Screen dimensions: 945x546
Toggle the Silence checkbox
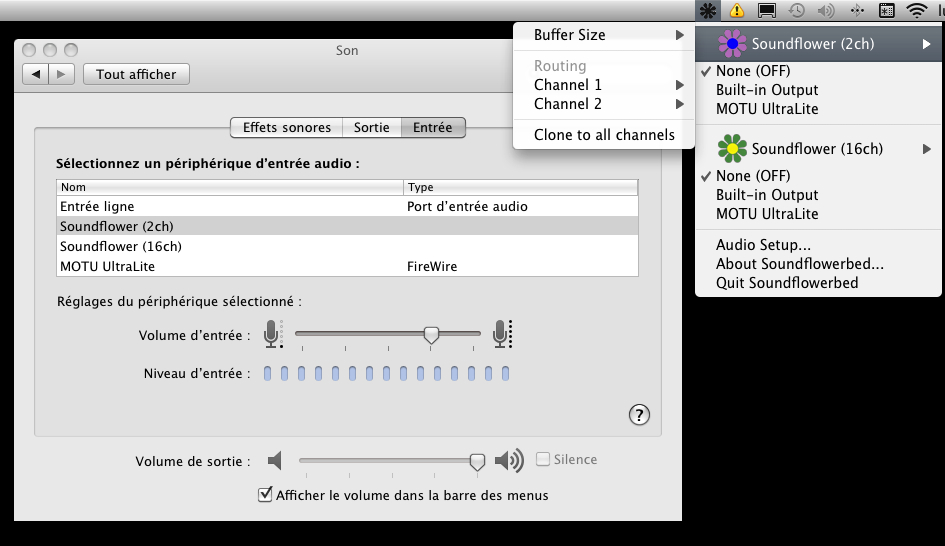click(x=543, y=459)
